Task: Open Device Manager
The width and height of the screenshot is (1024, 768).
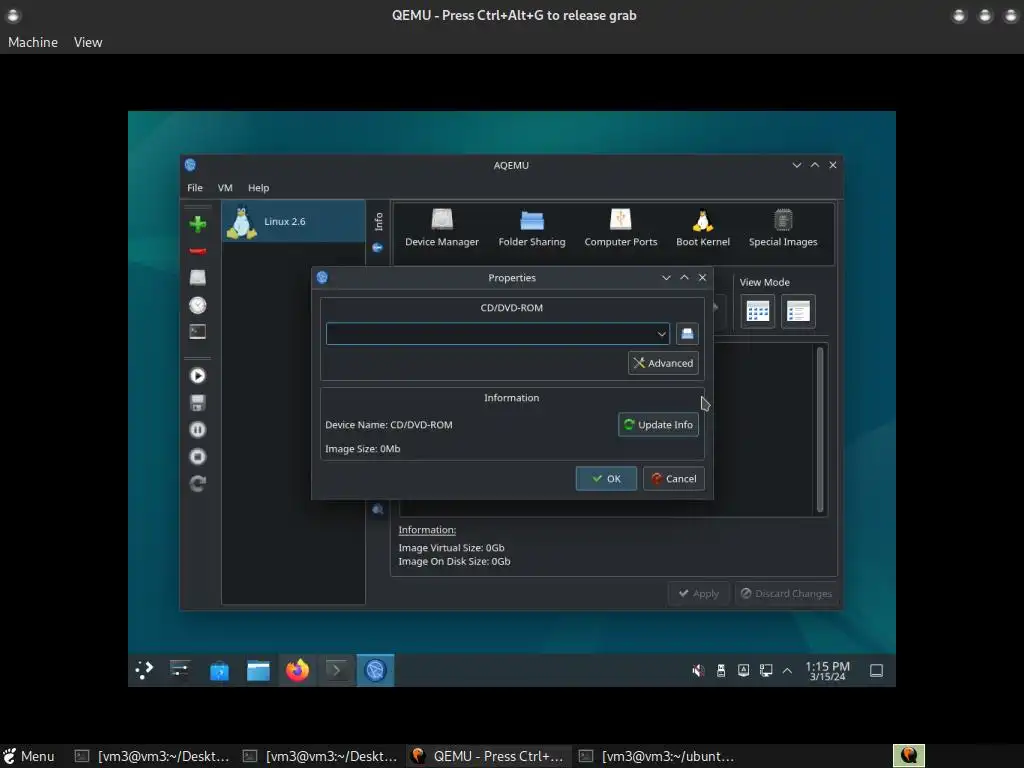Action: click(442, 228)
